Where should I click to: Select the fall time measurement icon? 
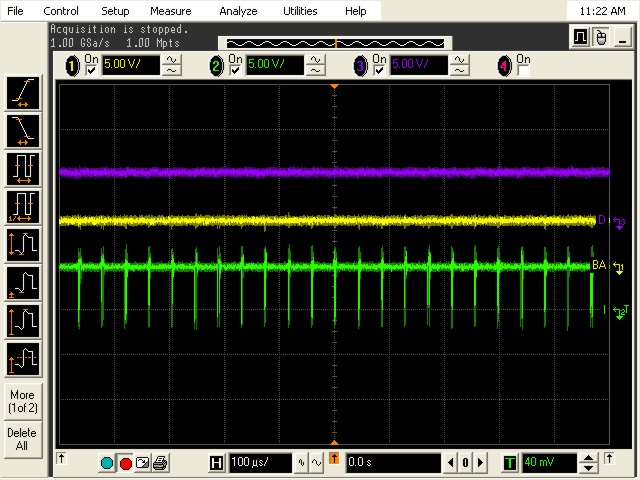click(x=23, y=130)
